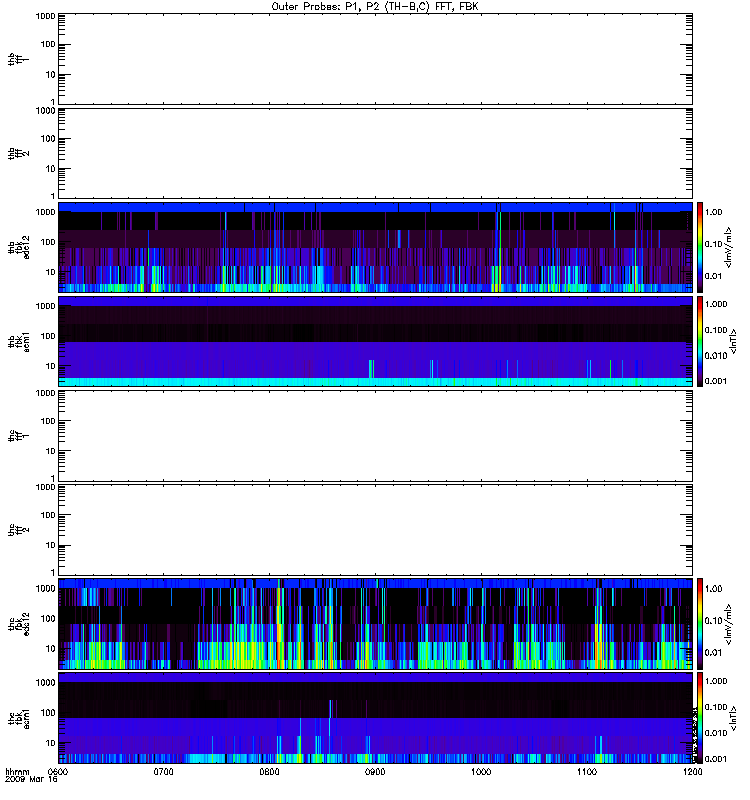The image size is (750, 800).
Task: Select the thb fbk edc12 spectrogram panel
Action: 375,247
